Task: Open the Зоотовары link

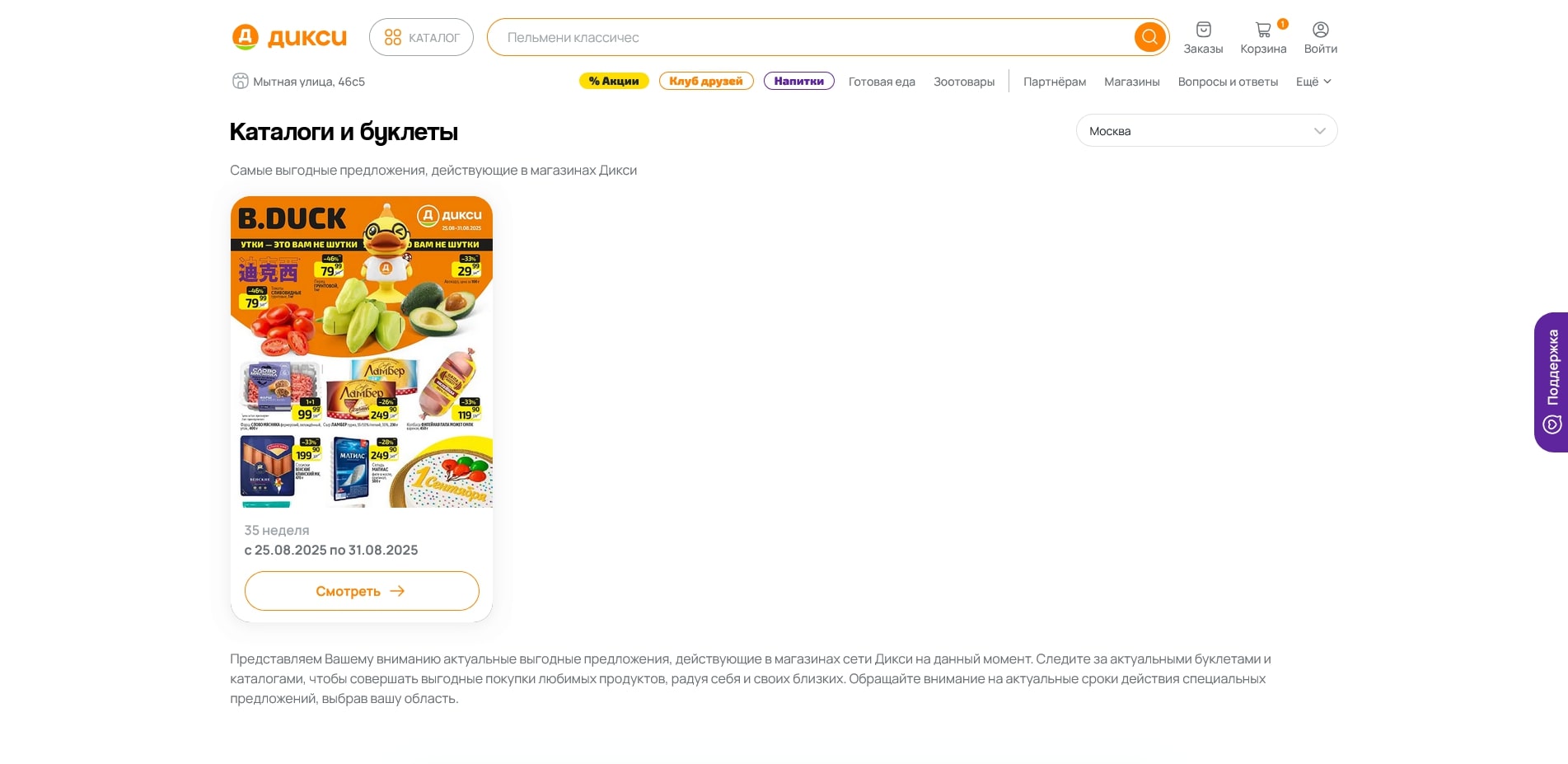Action: tap(964, 82)
